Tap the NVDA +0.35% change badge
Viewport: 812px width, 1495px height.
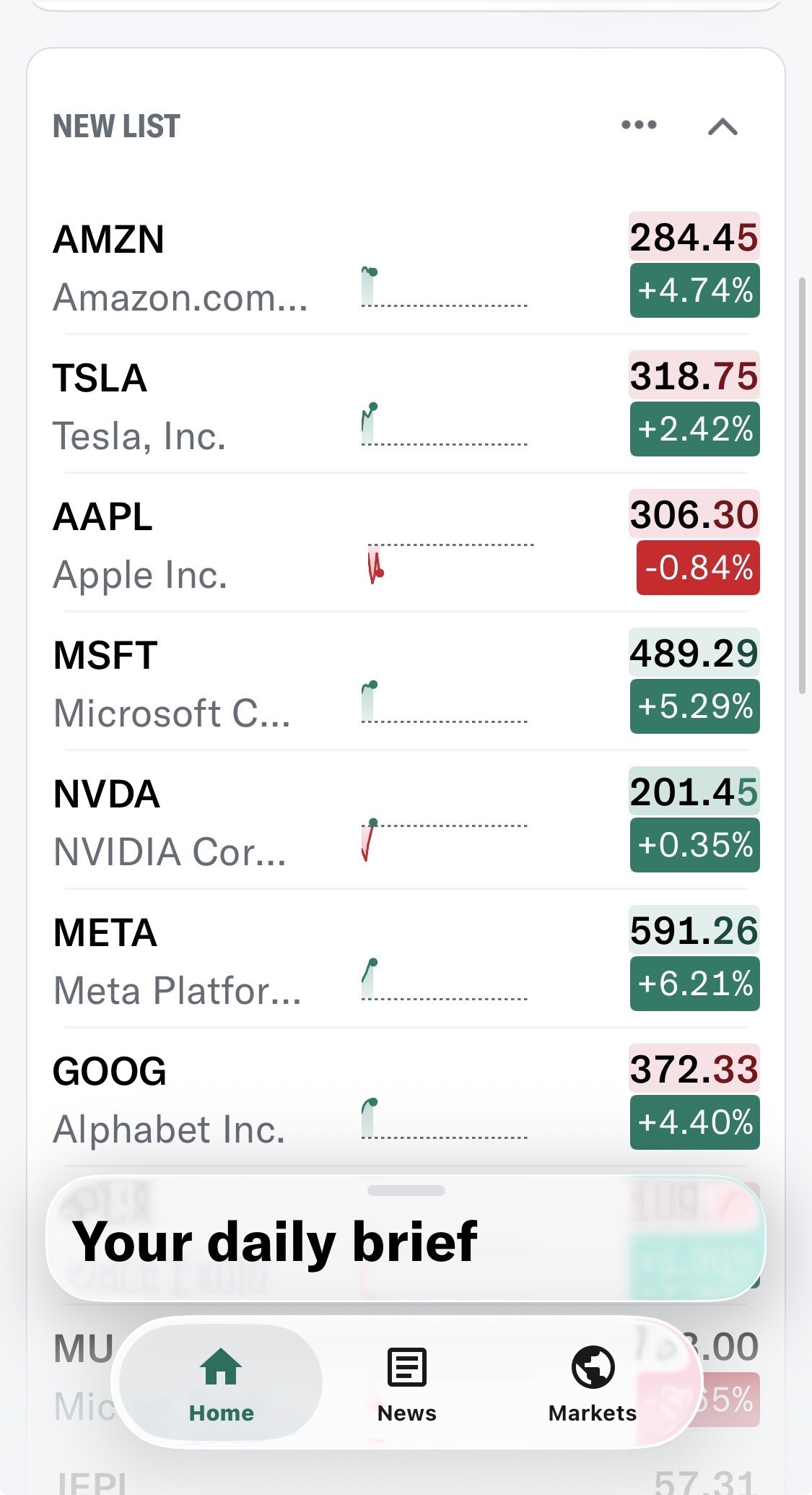694,845
